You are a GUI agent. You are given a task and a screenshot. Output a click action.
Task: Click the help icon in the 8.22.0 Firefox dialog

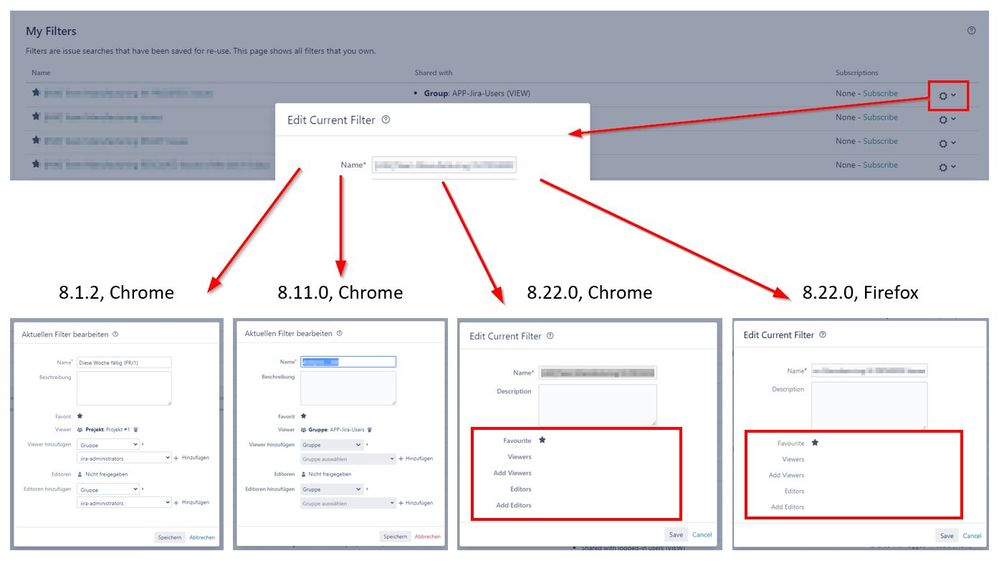(823, 334)
